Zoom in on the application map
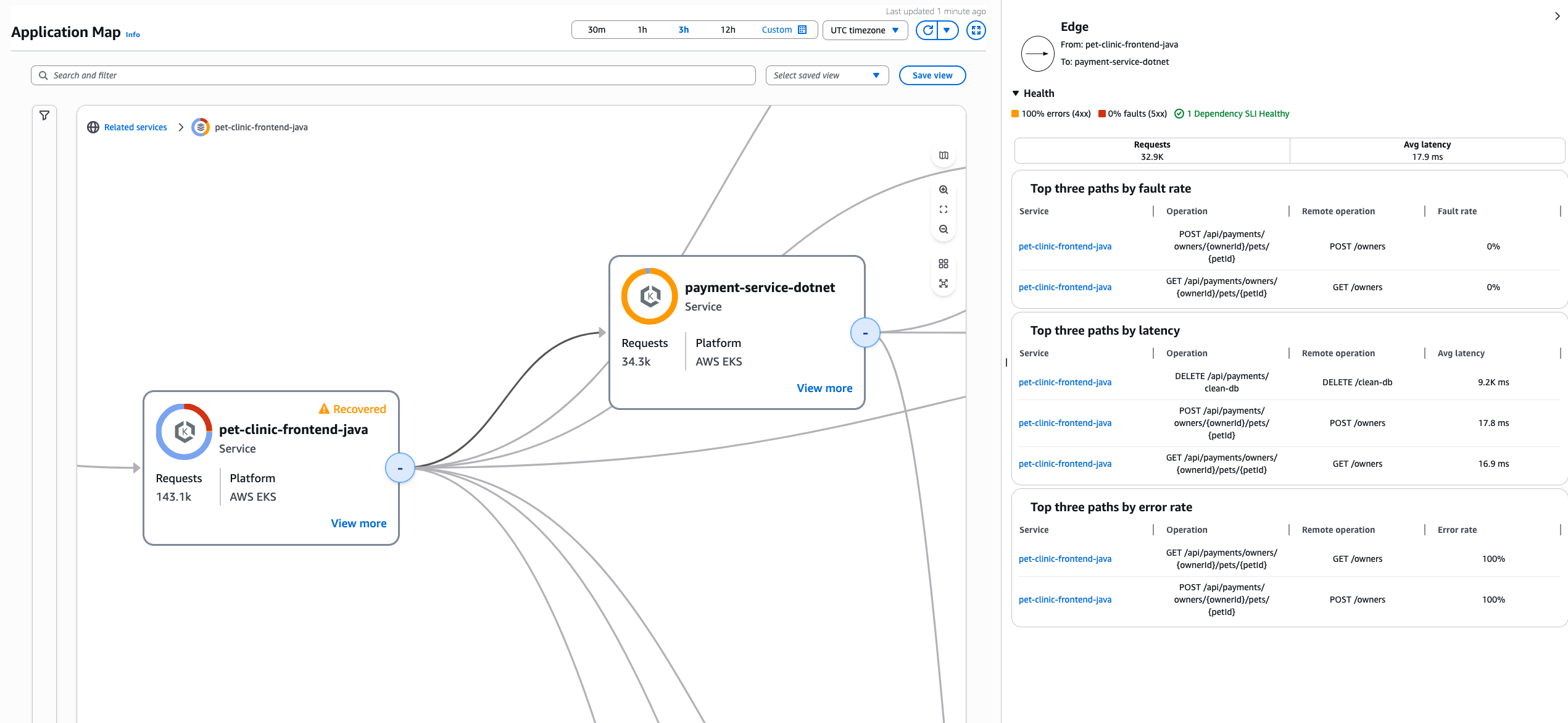1568x723 pixels. pos(944,190)
